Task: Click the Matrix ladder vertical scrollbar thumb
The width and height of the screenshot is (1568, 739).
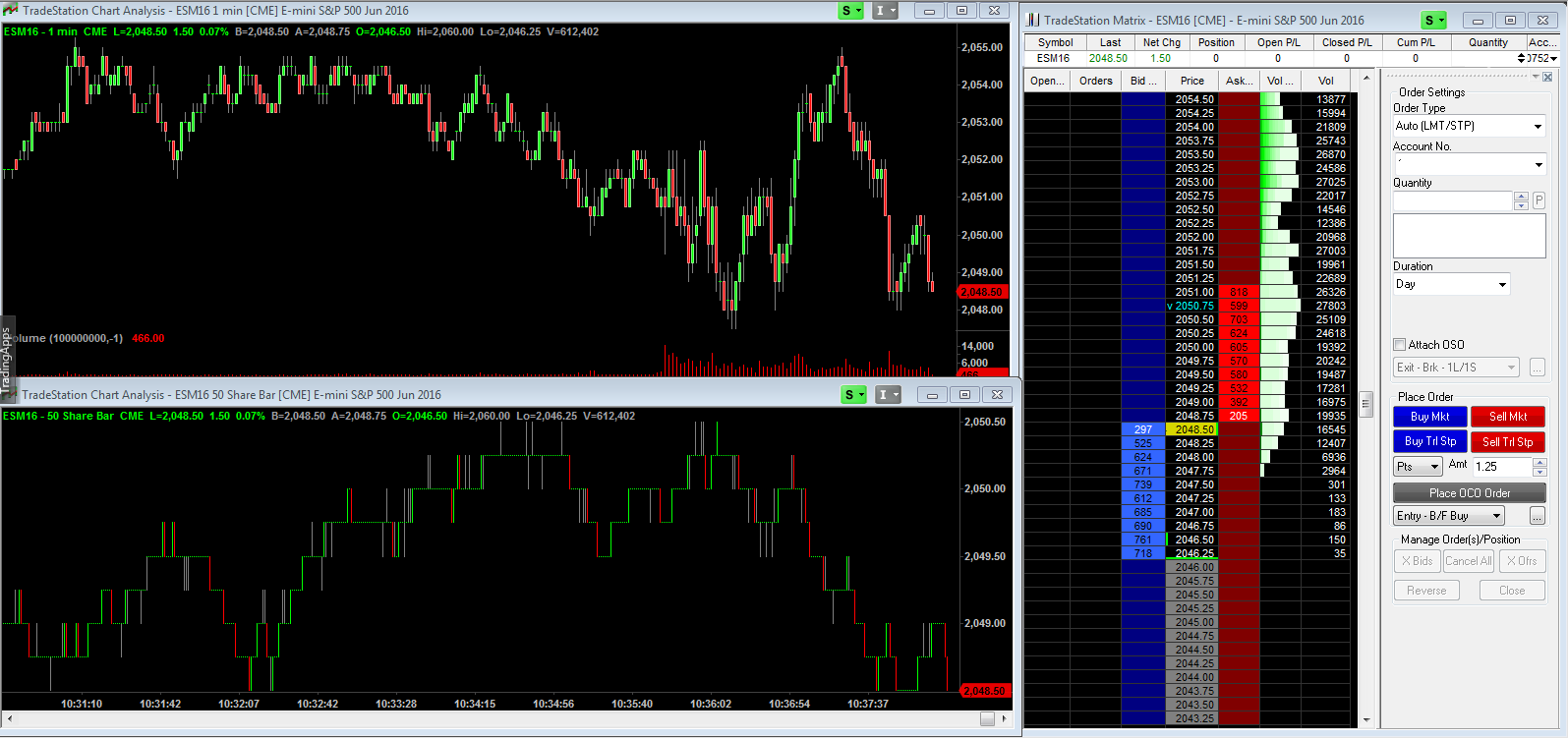Action: point(1365,404)
